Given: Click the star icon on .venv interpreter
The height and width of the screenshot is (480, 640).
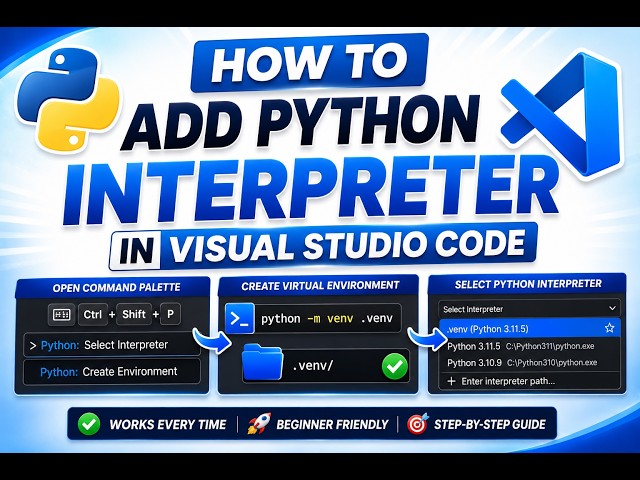Looking at the screenshot, I should [x=609, y=328].
